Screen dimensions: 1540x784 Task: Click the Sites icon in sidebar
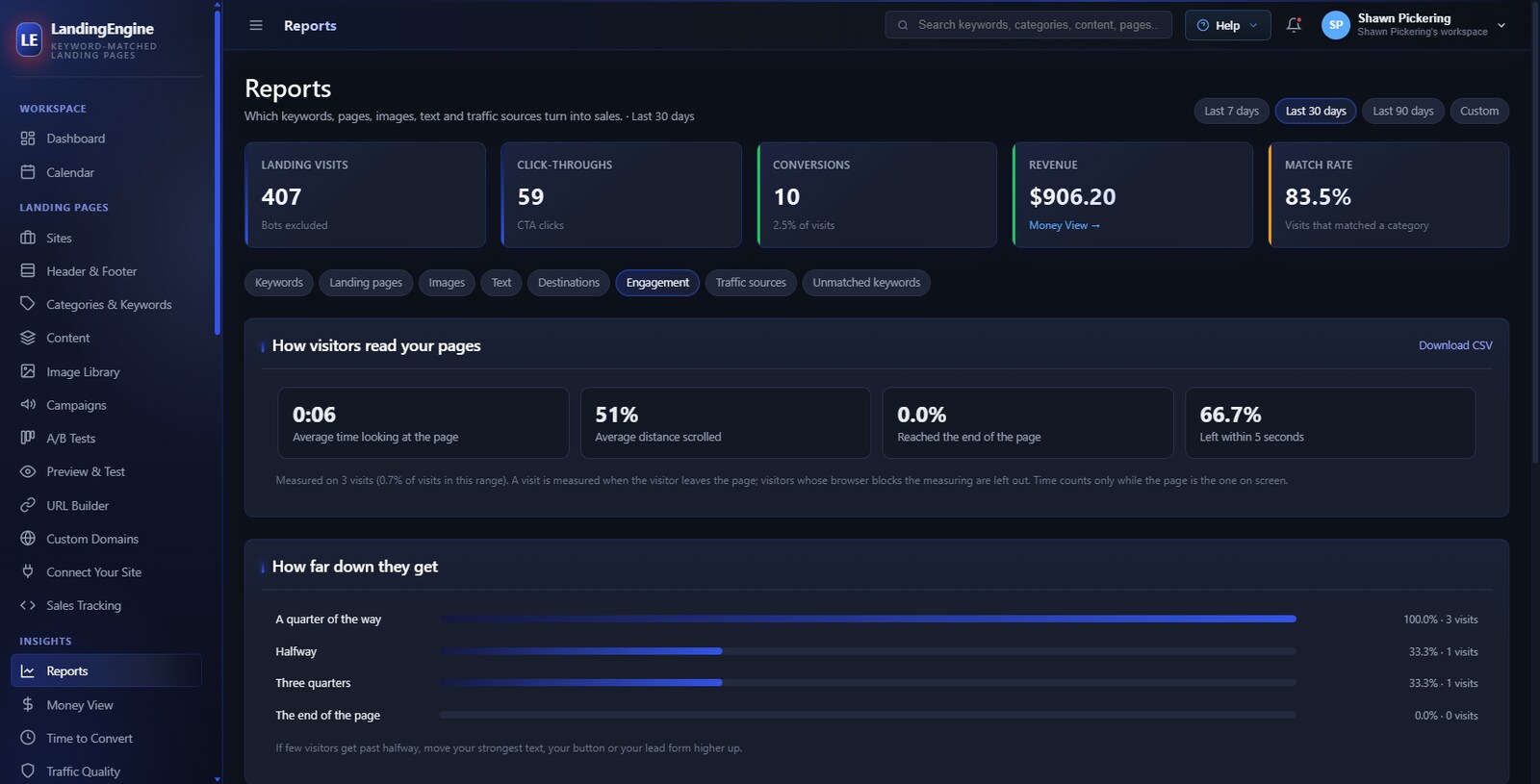[x=28, y=238]
